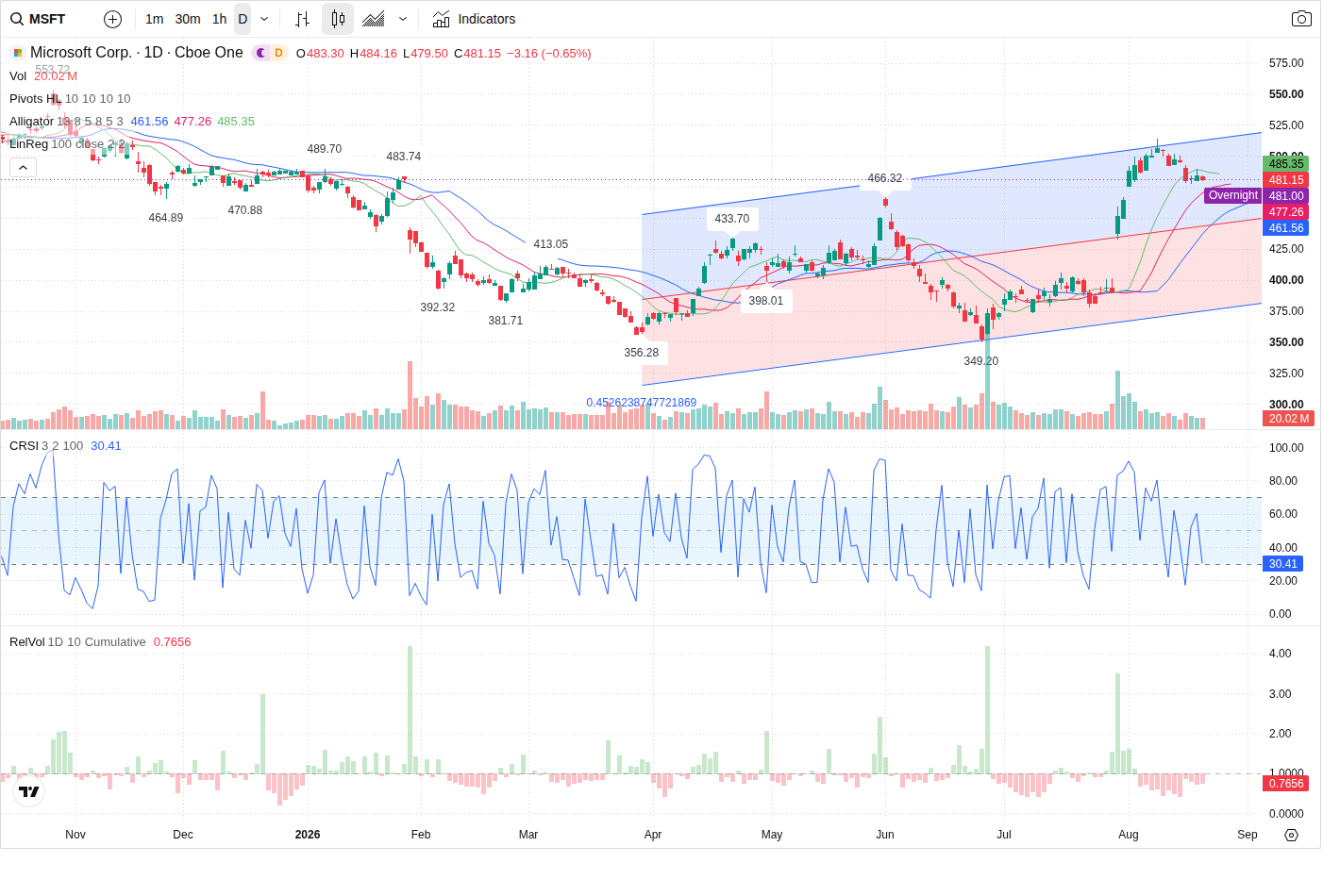1340x896 pixels.
Task: Click the 392.32 pivot low label
Action: [x=438, y=307]
